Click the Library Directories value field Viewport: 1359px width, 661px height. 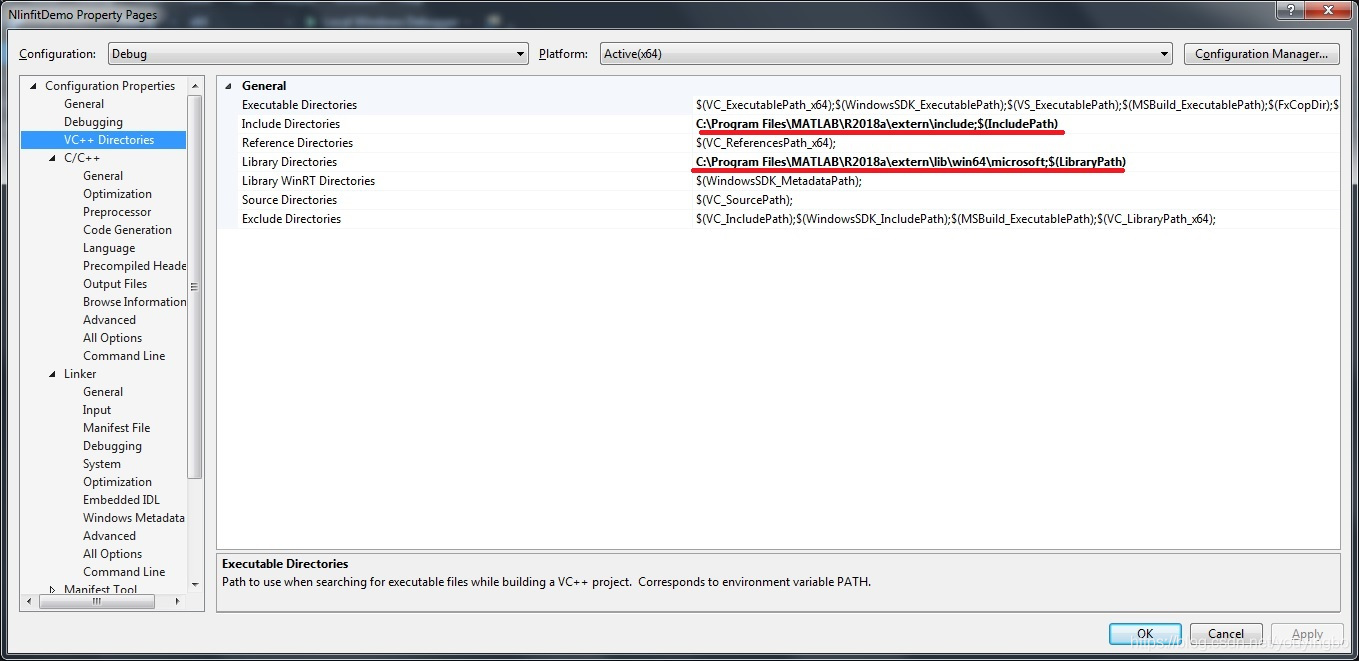(x=1016, y=162)
